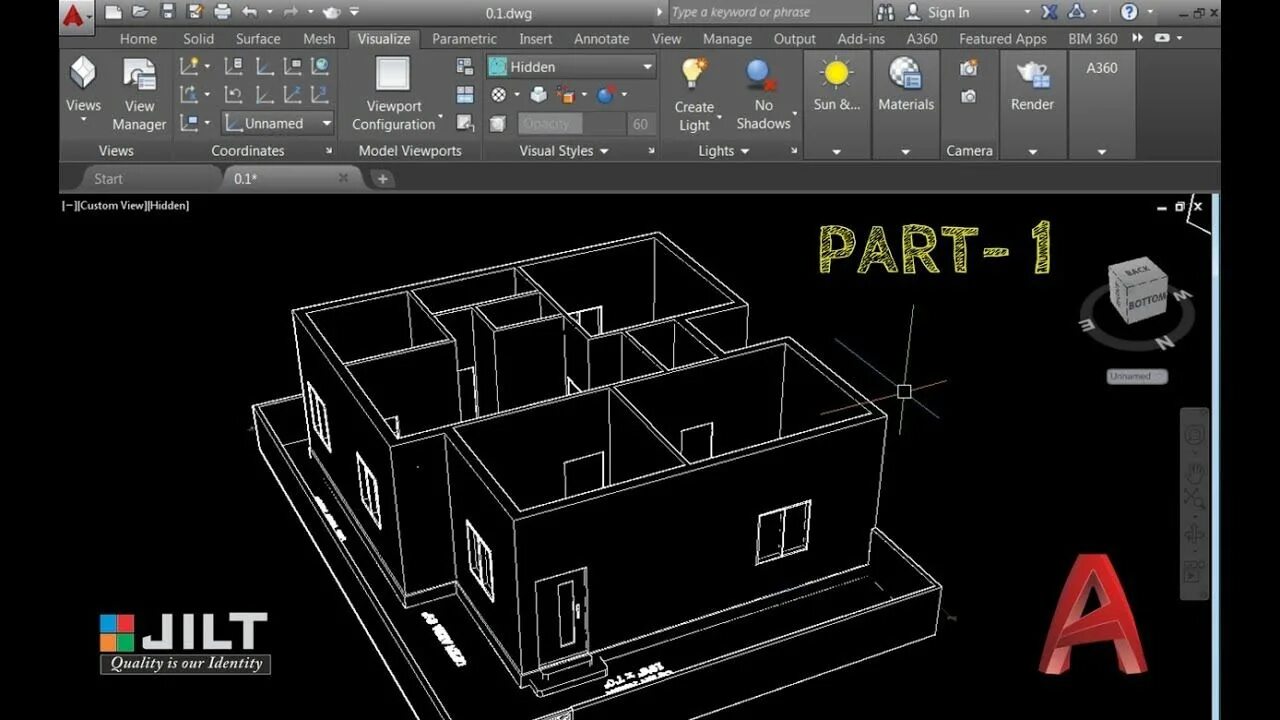
Task: Click the Viewport Configuration icon
Action: pos(393,75)
